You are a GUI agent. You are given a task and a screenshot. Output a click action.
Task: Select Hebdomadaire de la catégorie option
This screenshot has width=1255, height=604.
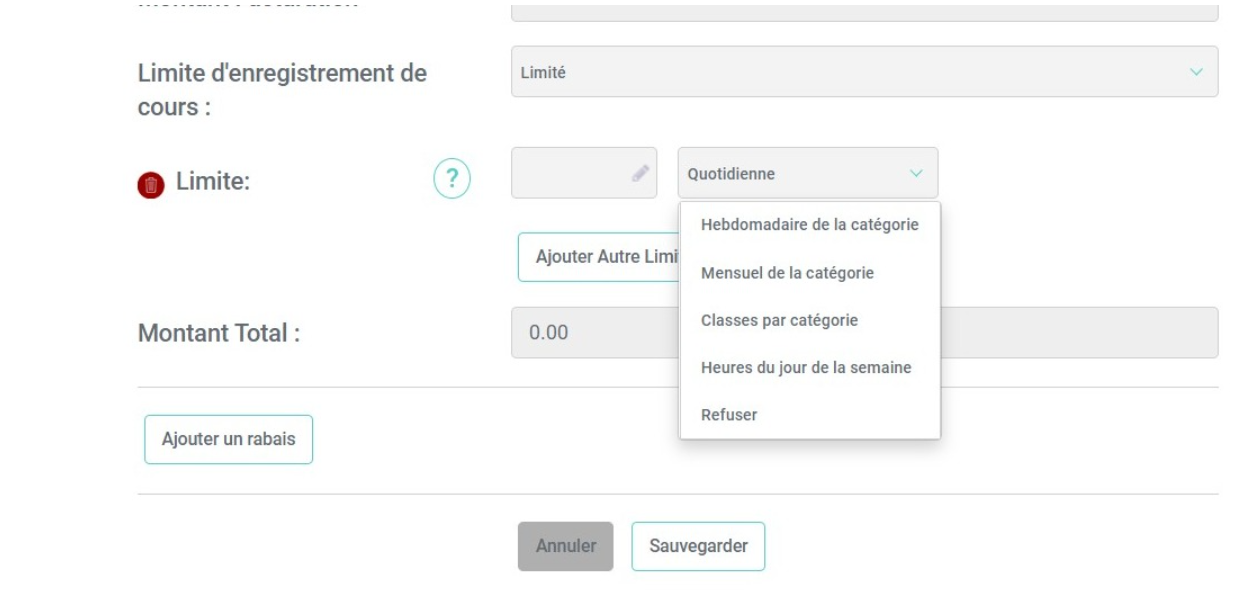coord(810,225)
